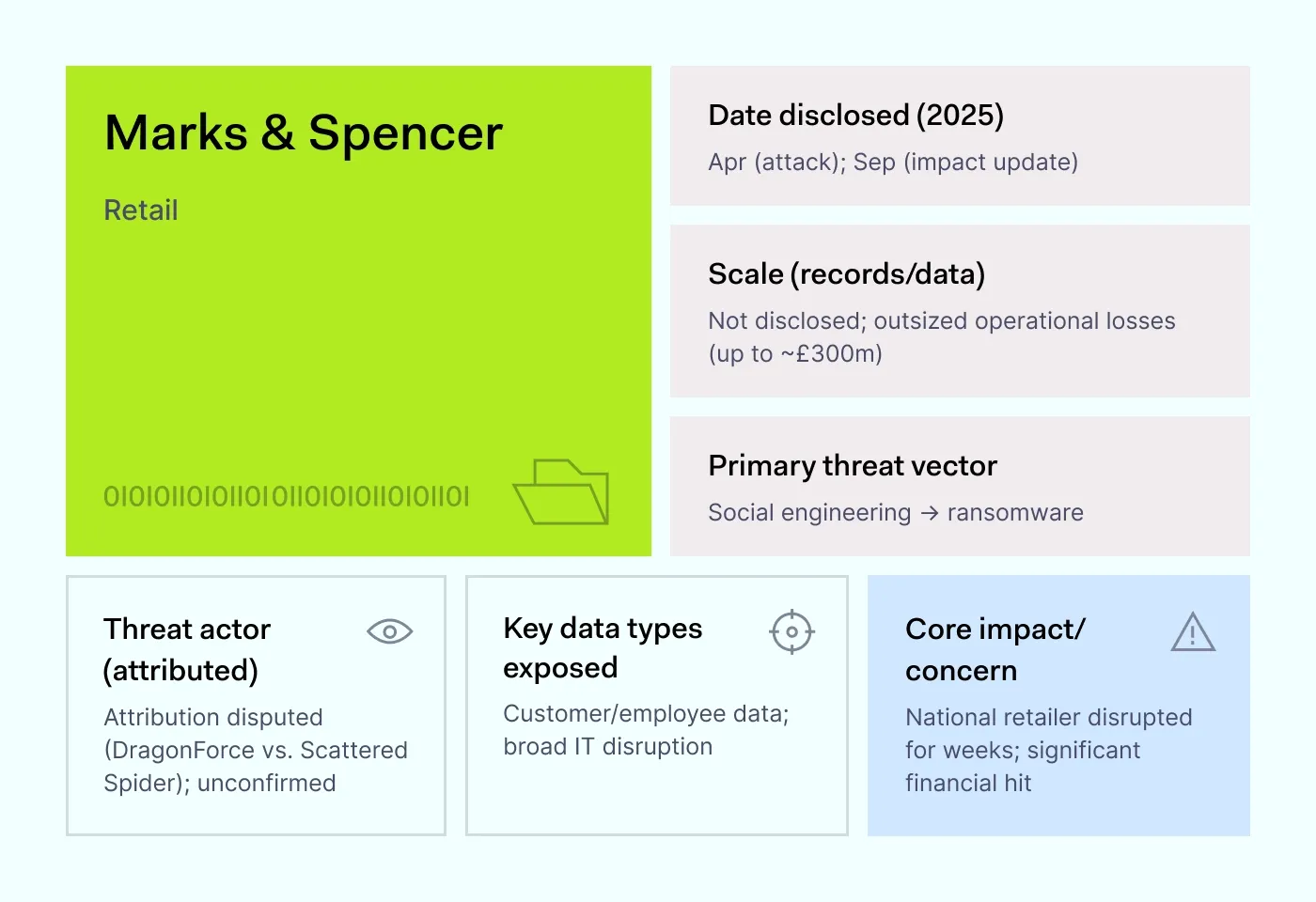Click the folder icon in green panel
The height and width of the screenshot is (902, 1316).
coord(561,491)
